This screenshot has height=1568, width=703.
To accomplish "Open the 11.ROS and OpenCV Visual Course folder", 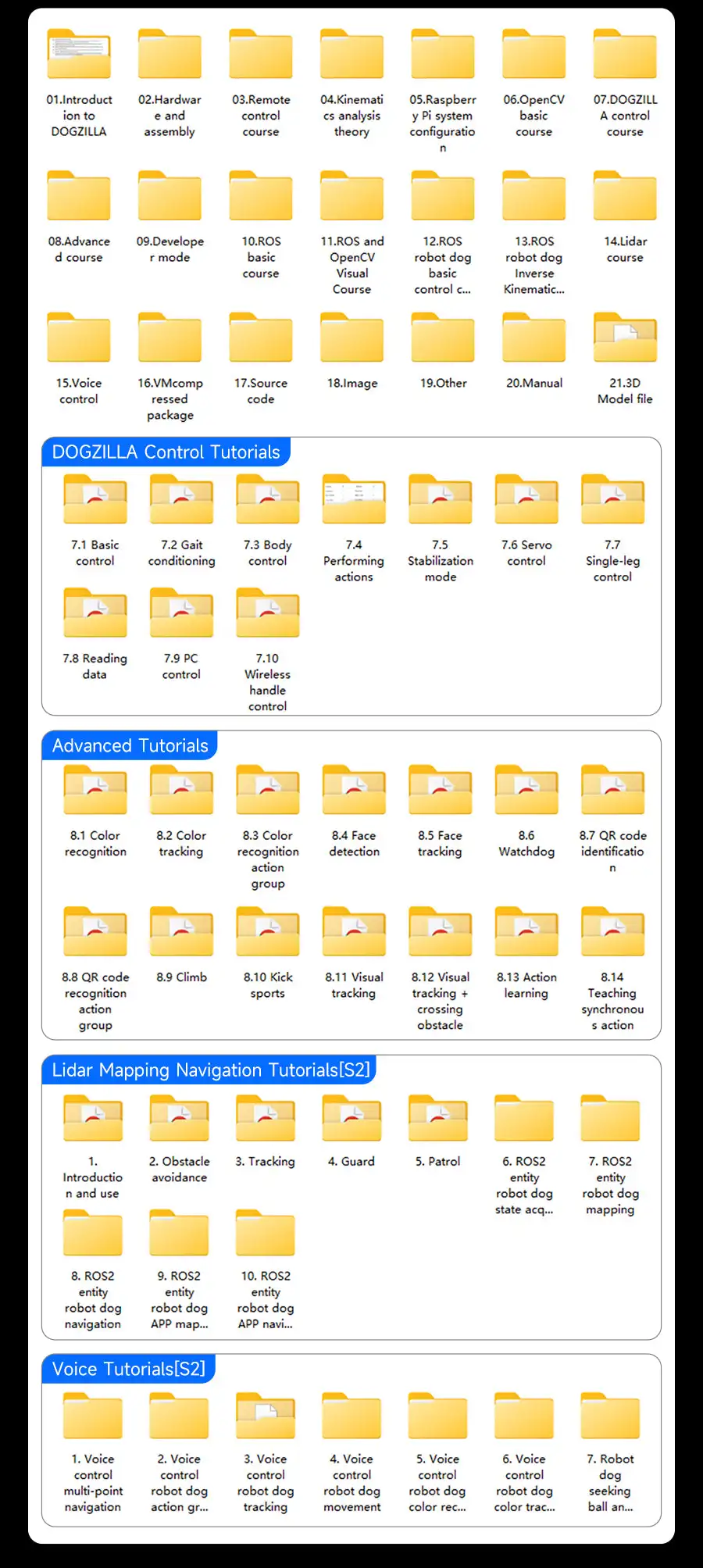I will 351,195.
